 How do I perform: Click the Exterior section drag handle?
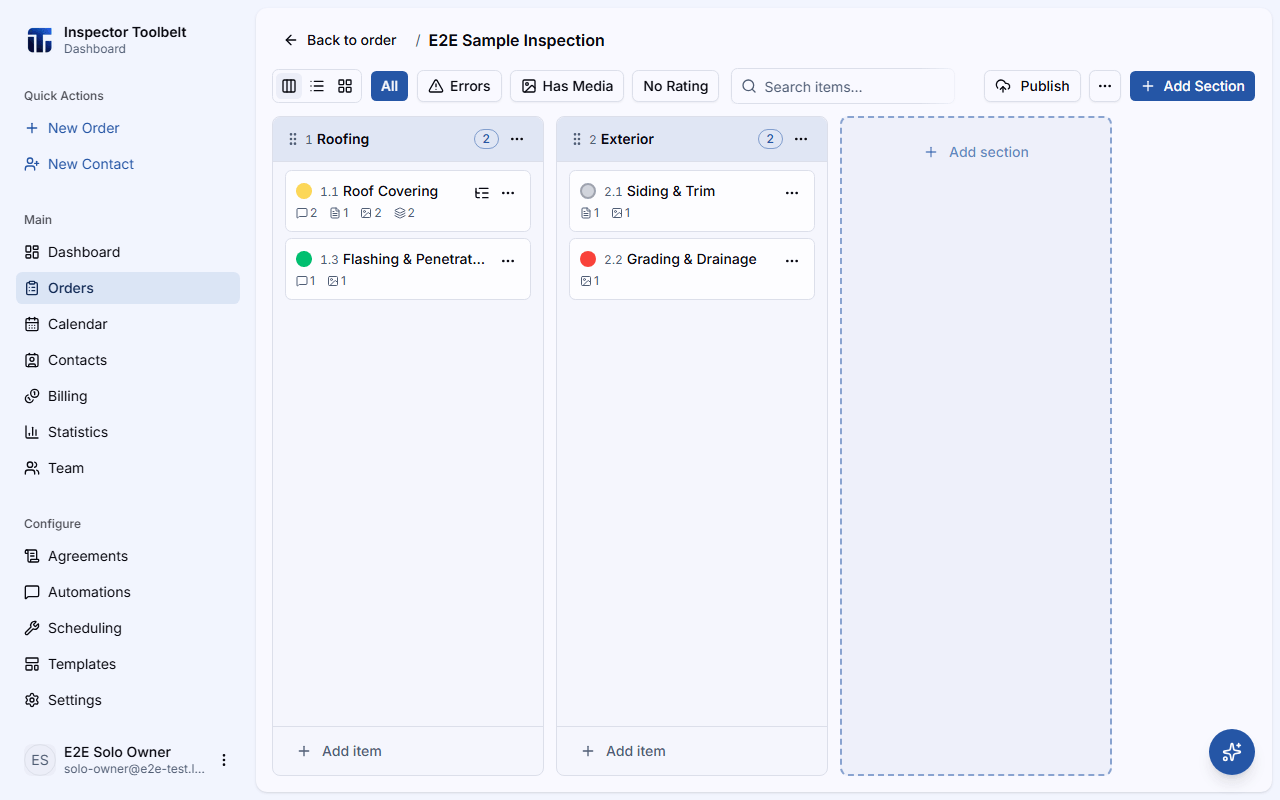[577, 139]
